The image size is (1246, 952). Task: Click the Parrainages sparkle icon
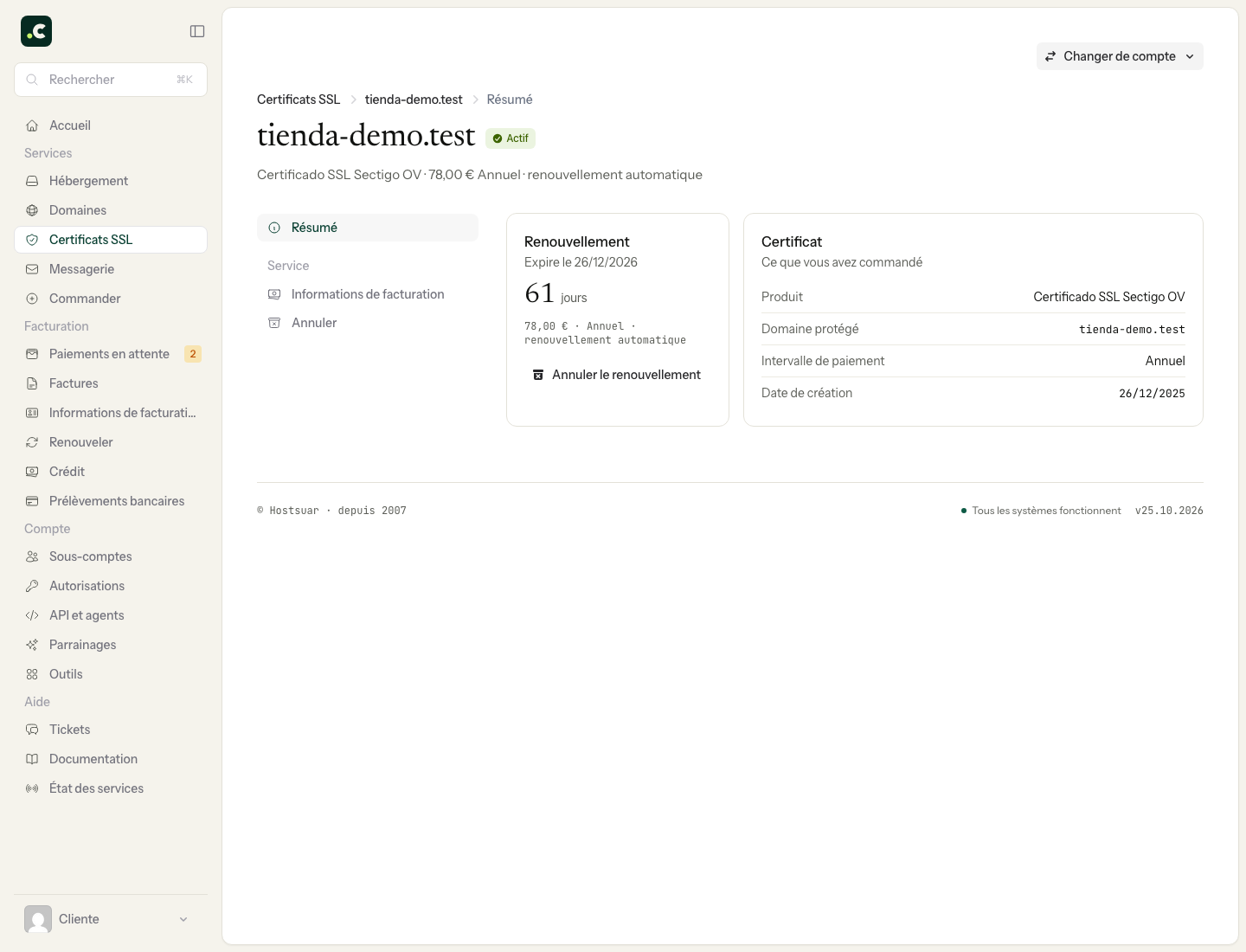point(32,645)
